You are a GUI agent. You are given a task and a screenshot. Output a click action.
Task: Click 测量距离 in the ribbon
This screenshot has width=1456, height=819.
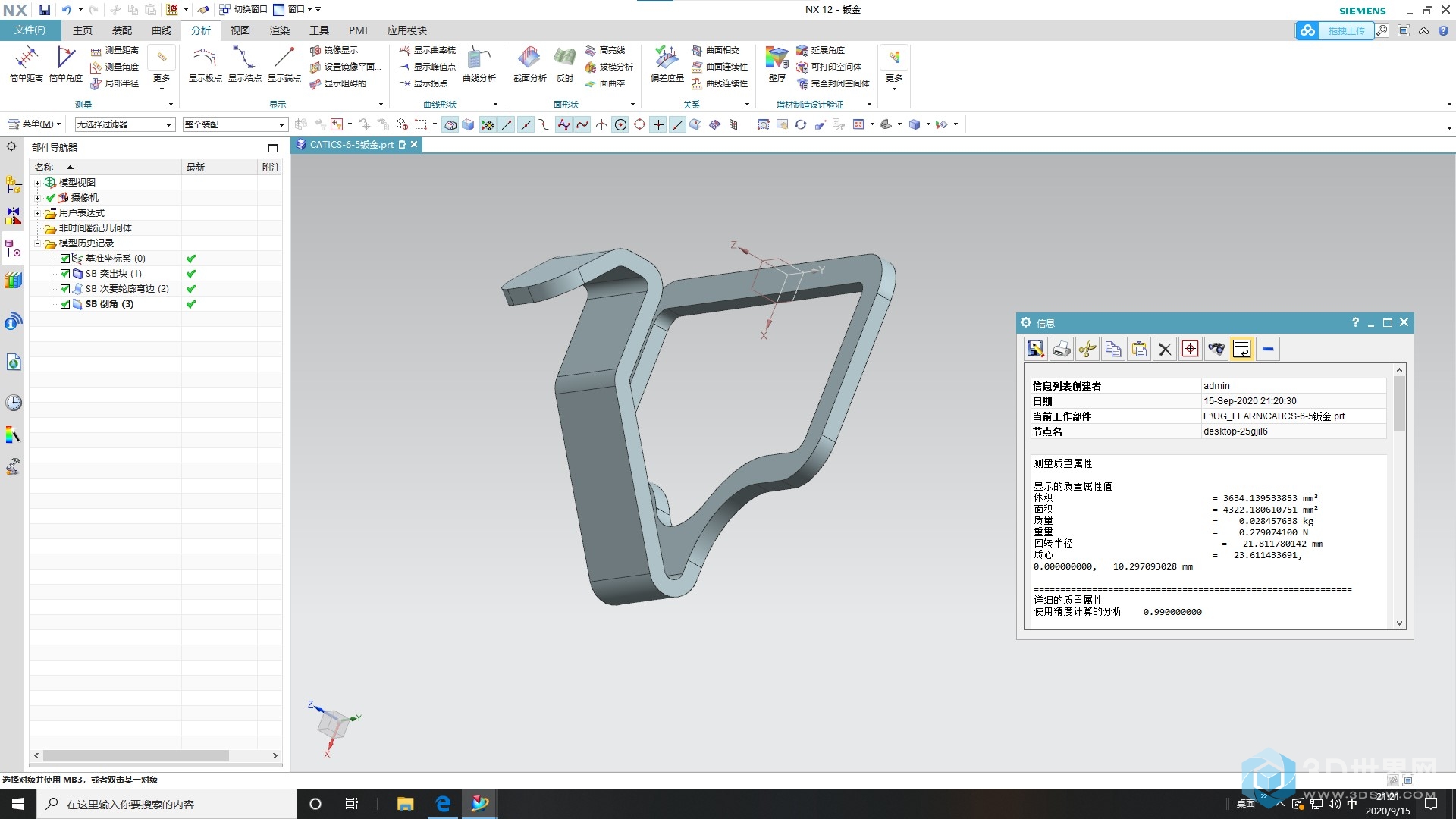point(115,50)
